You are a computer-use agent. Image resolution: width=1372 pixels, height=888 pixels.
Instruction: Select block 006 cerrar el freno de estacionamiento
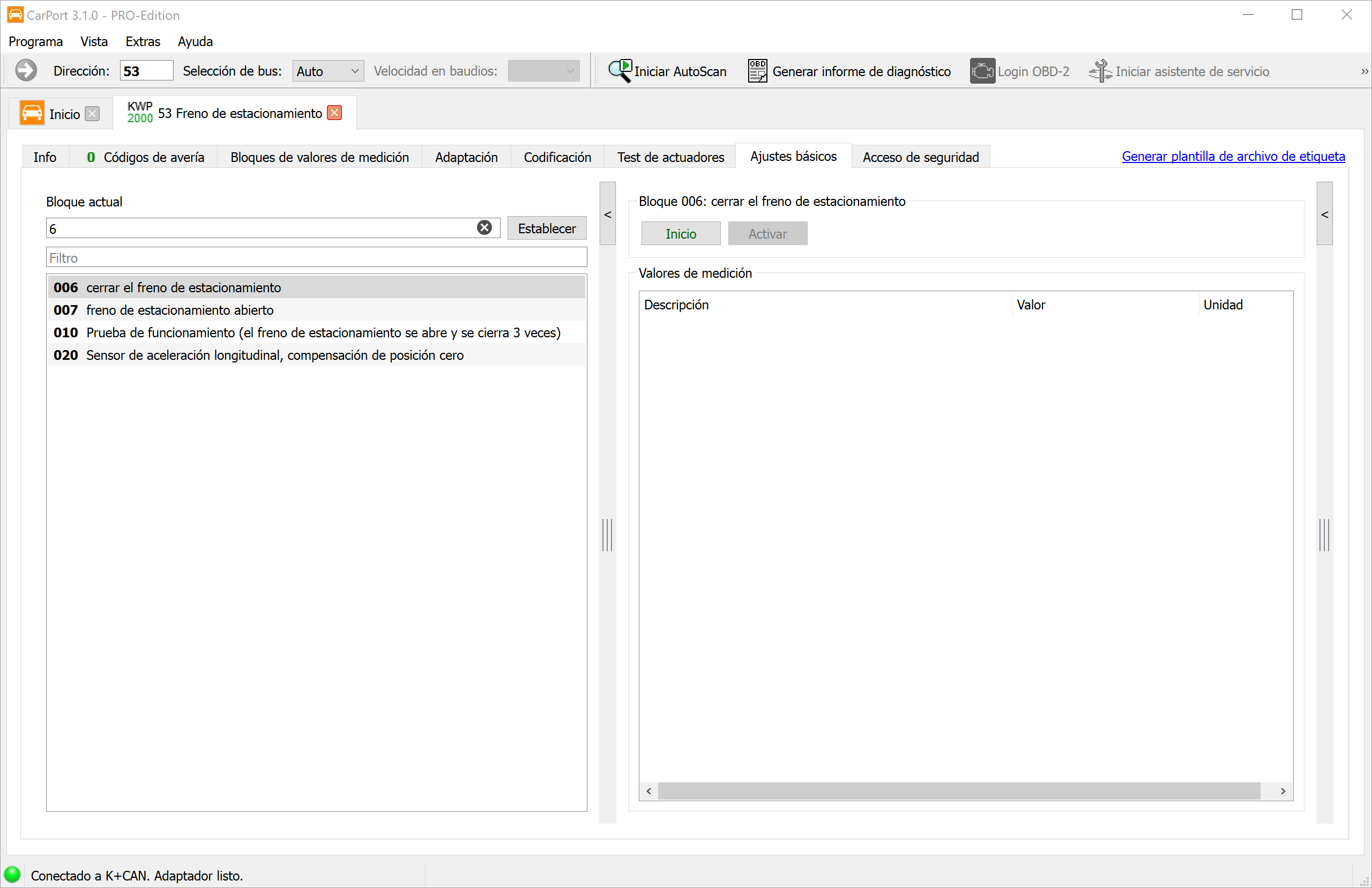316,287
